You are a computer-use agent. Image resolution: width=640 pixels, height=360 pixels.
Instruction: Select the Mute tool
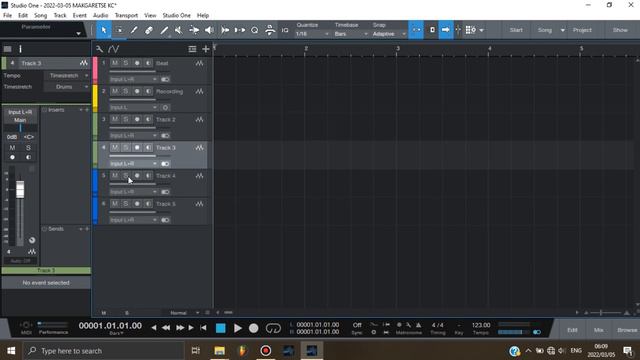tap(179, 30)
